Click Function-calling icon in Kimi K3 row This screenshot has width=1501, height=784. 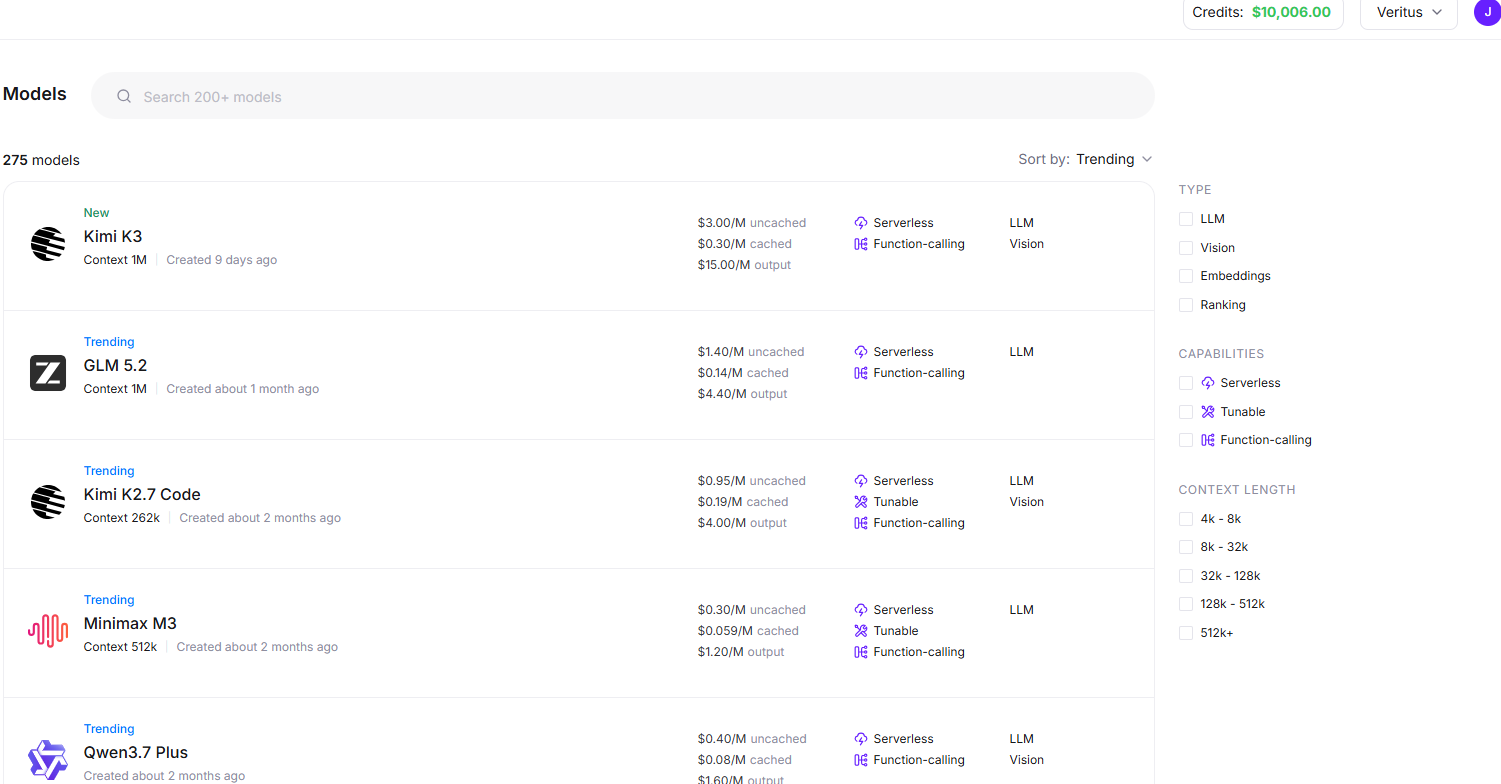pyautogui.click(x=861, y=244)
